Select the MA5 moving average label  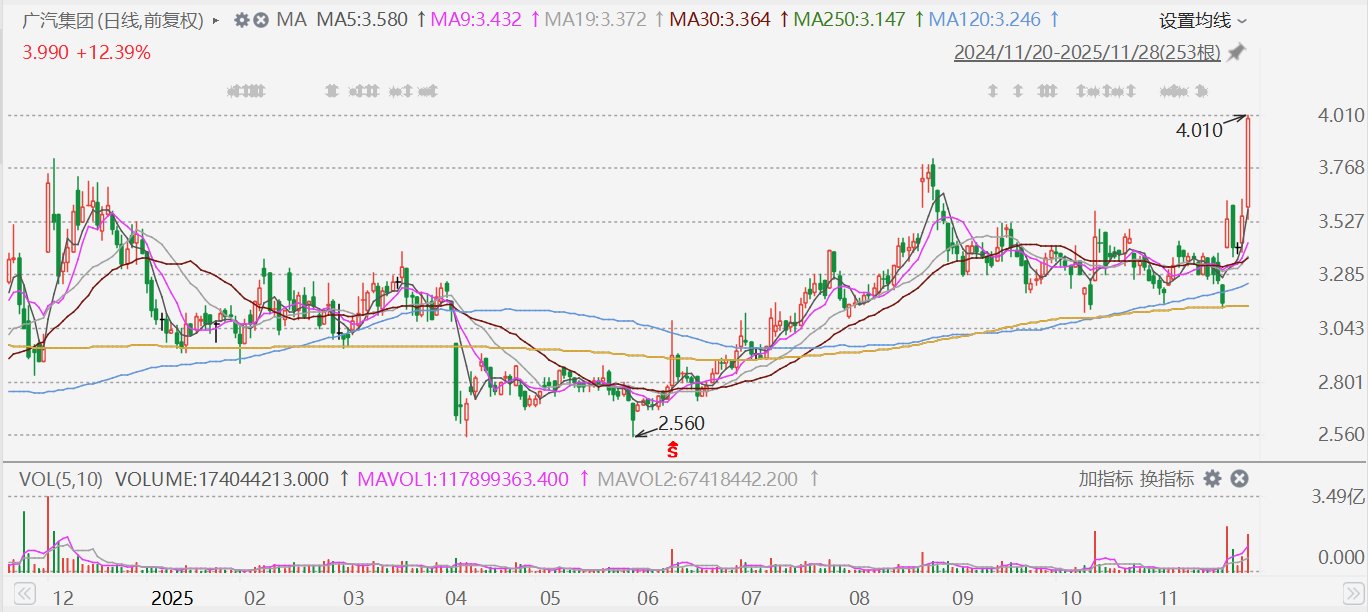tap(361, 20)
